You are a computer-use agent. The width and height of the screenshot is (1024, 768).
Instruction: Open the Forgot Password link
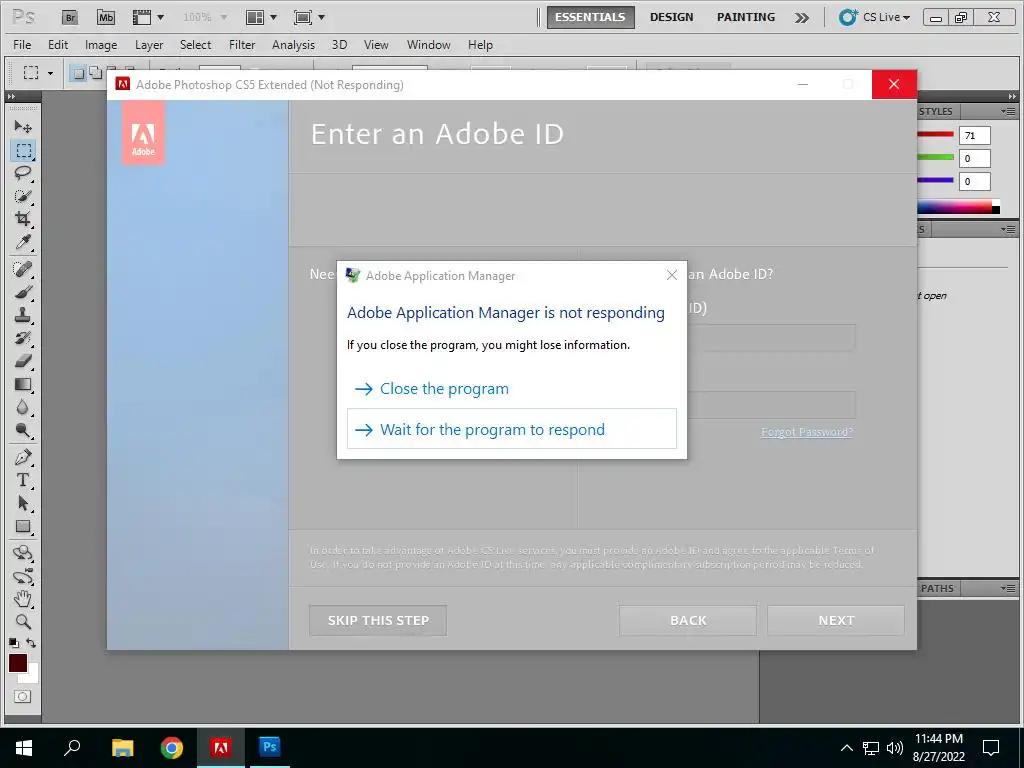pos(807,432)
